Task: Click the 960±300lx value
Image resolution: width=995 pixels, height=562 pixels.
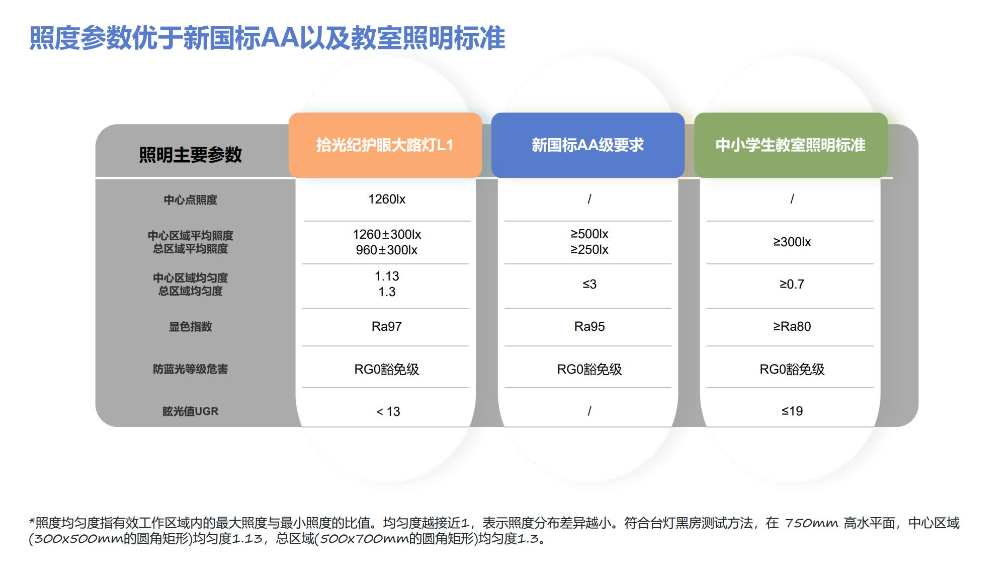Action: click(386, 250)
